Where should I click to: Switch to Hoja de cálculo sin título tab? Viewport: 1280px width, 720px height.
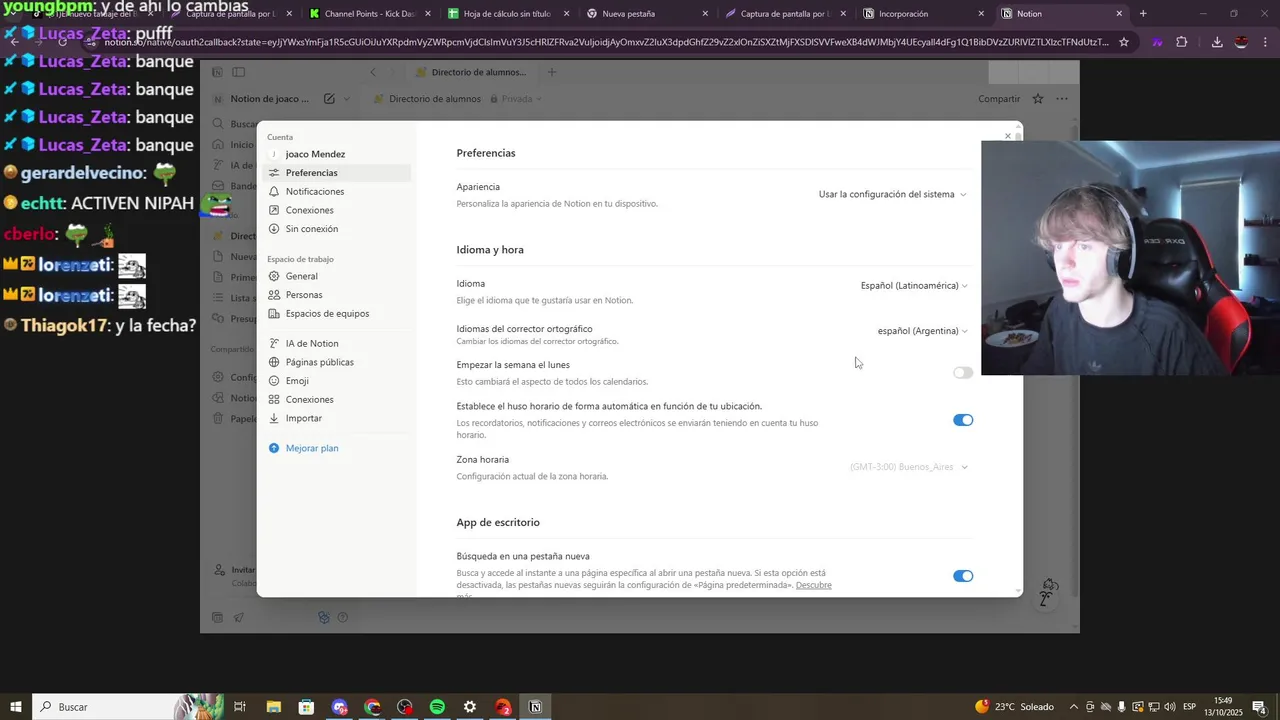(x=507, y=14)
